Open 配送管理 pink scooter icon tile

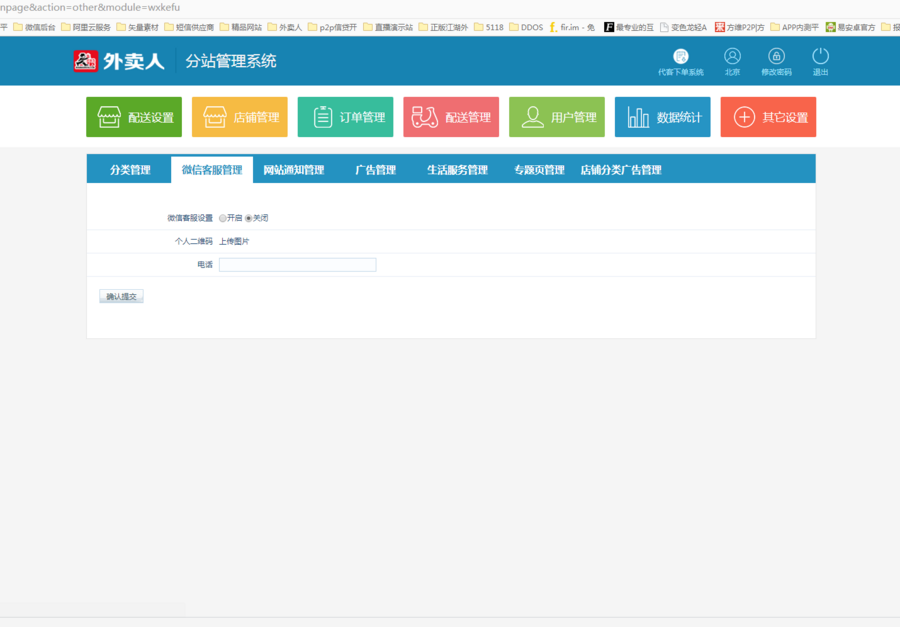[451, 117]
